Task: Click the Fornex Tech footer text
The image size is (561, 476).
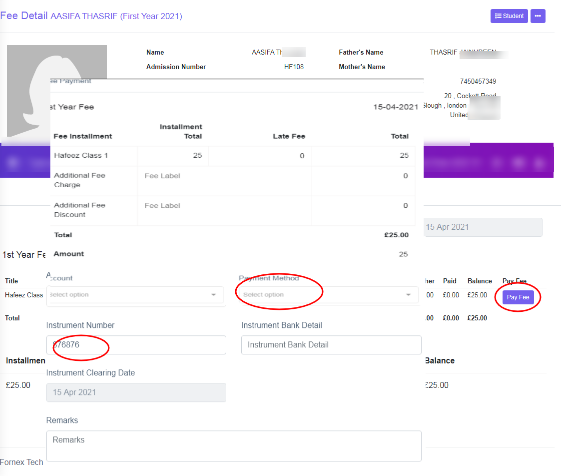Action: tap(21, 462)
